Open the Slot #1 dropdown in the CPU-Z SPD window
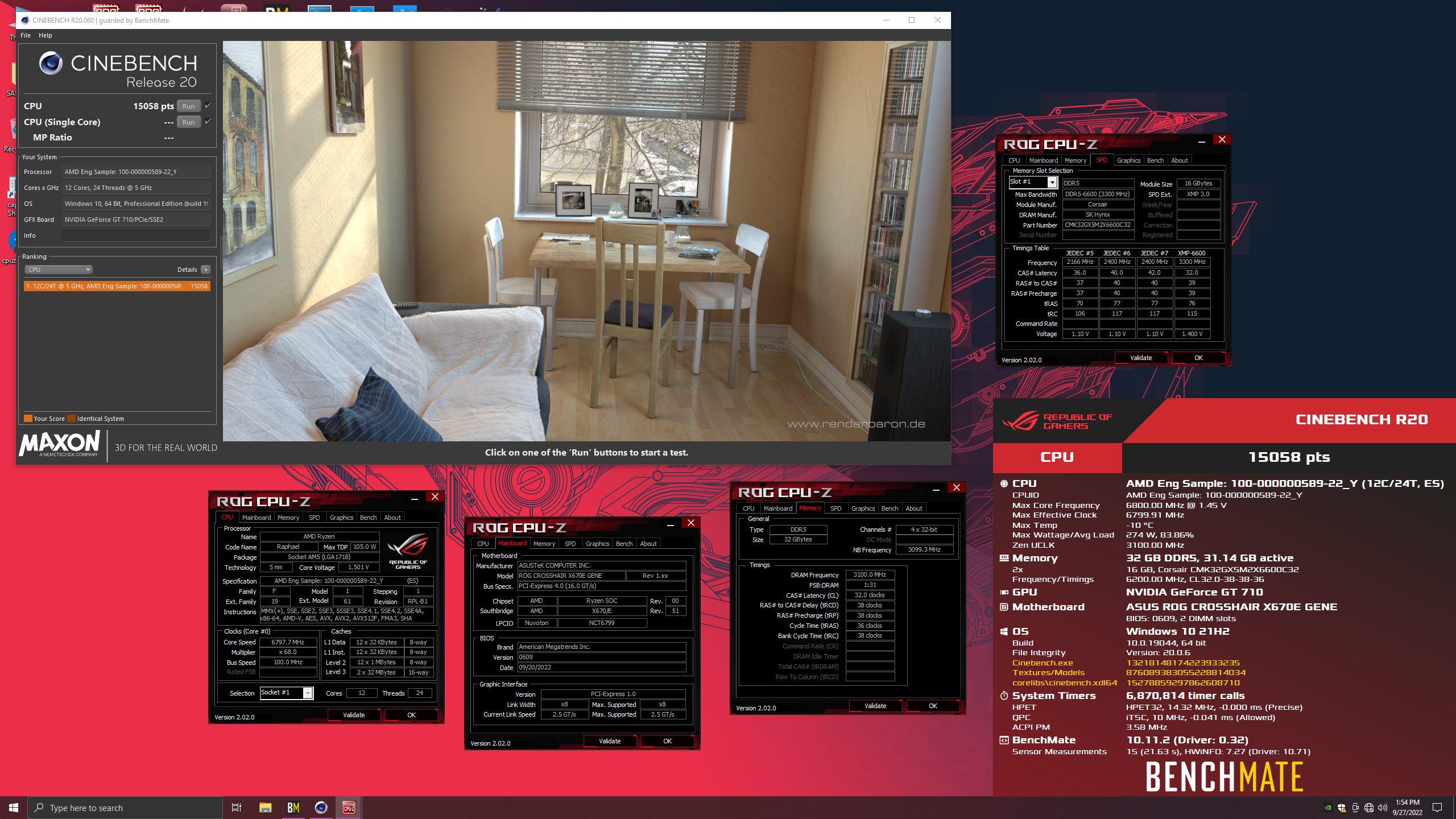This screenshot has height=819, width=1456. [x=1052, y=182]
